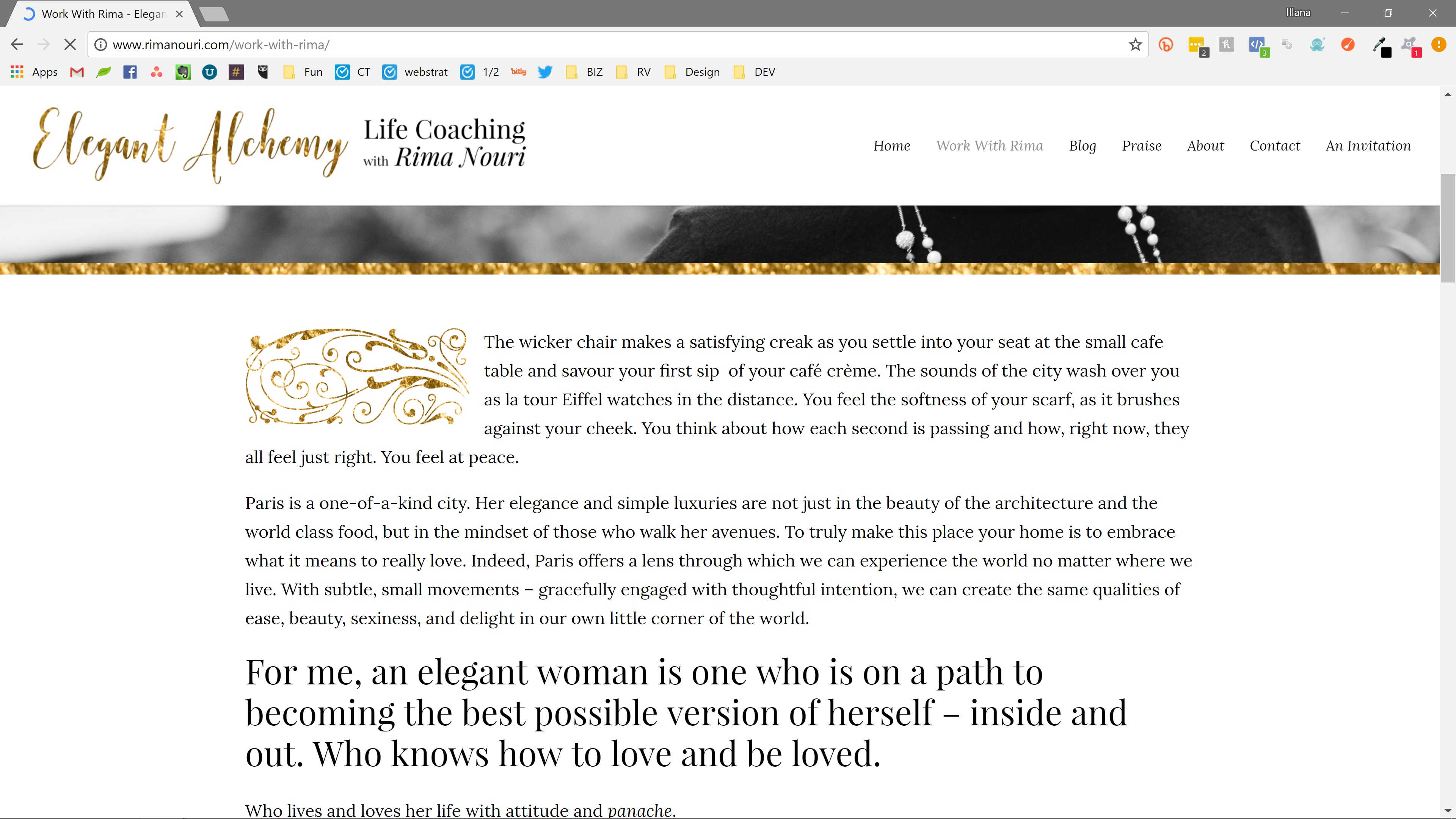The width and height of the screenshot is (1456, 819).
Task: Click the orange broom cleaner extension
Action: point(1348,45)
